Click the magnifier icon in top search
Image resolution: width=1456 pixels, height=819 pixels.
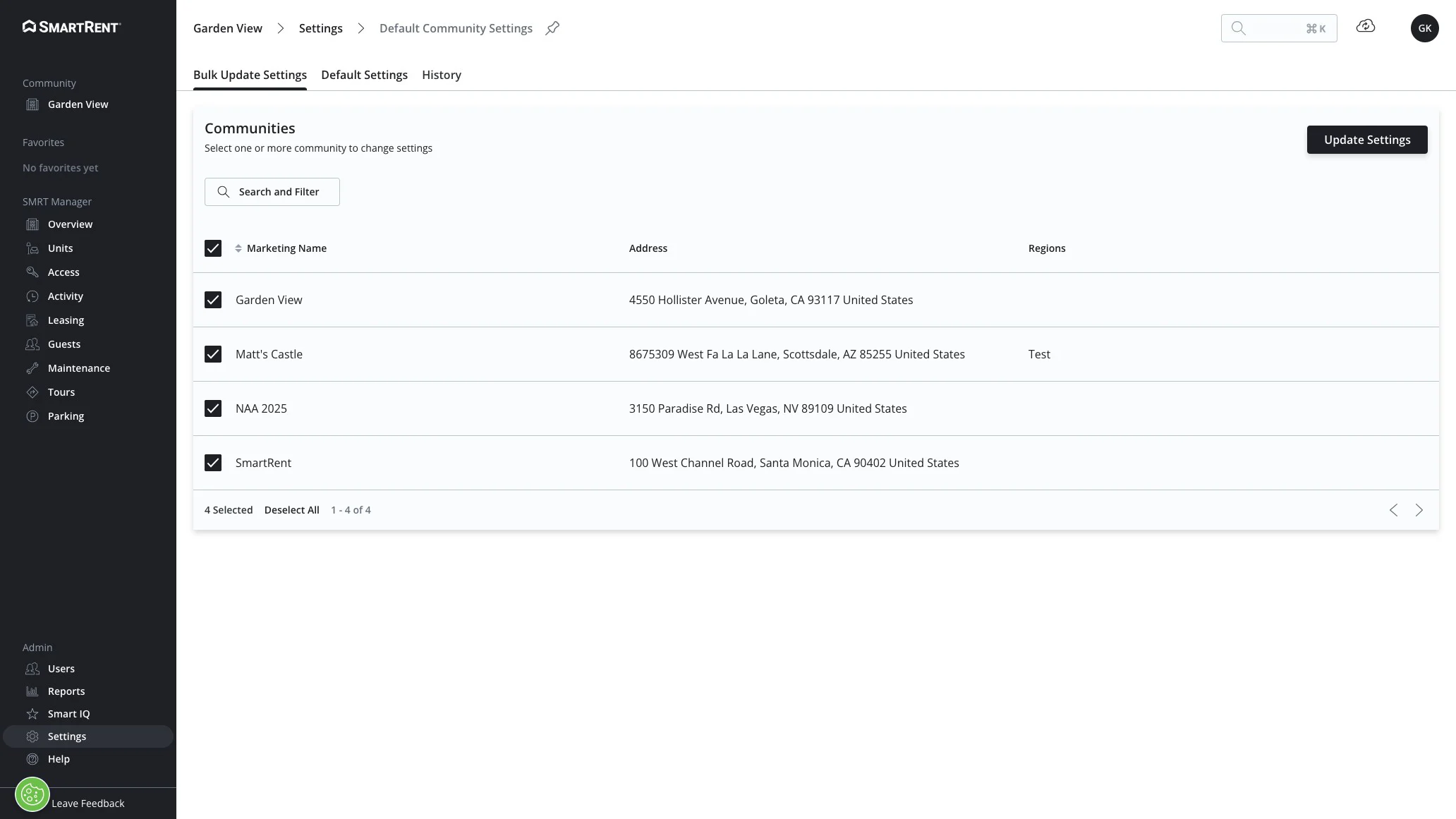click(x=1239, y=28)
